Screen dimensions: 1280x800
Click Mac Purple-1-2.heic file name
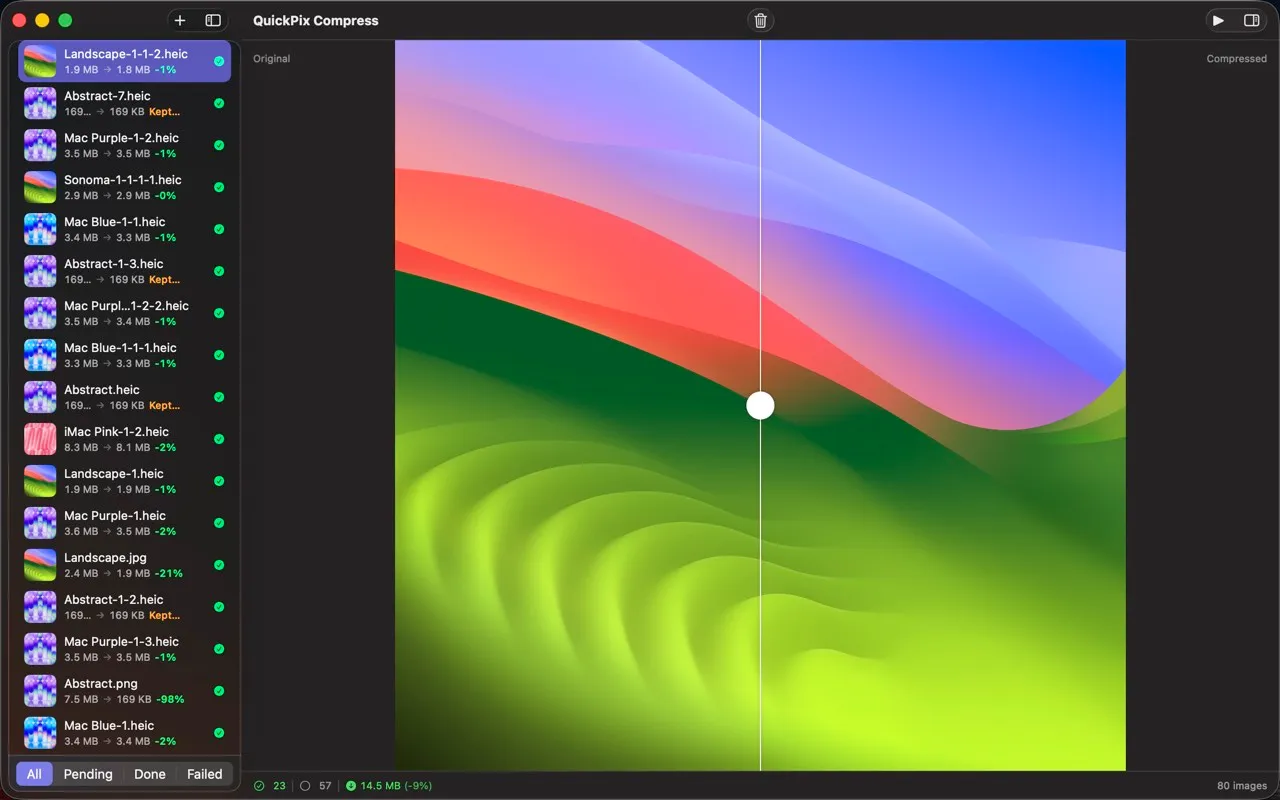tap(121, 138)
